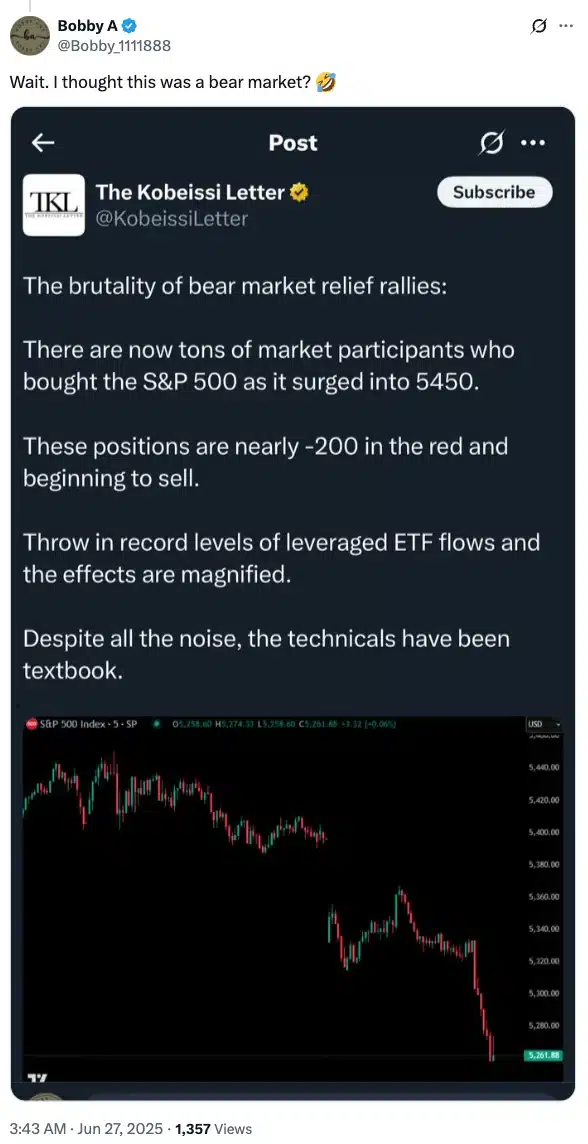Select the Post header title
Image resolution: width=588 pixels, height=1144 pixels.
click(x=291, y=143)
